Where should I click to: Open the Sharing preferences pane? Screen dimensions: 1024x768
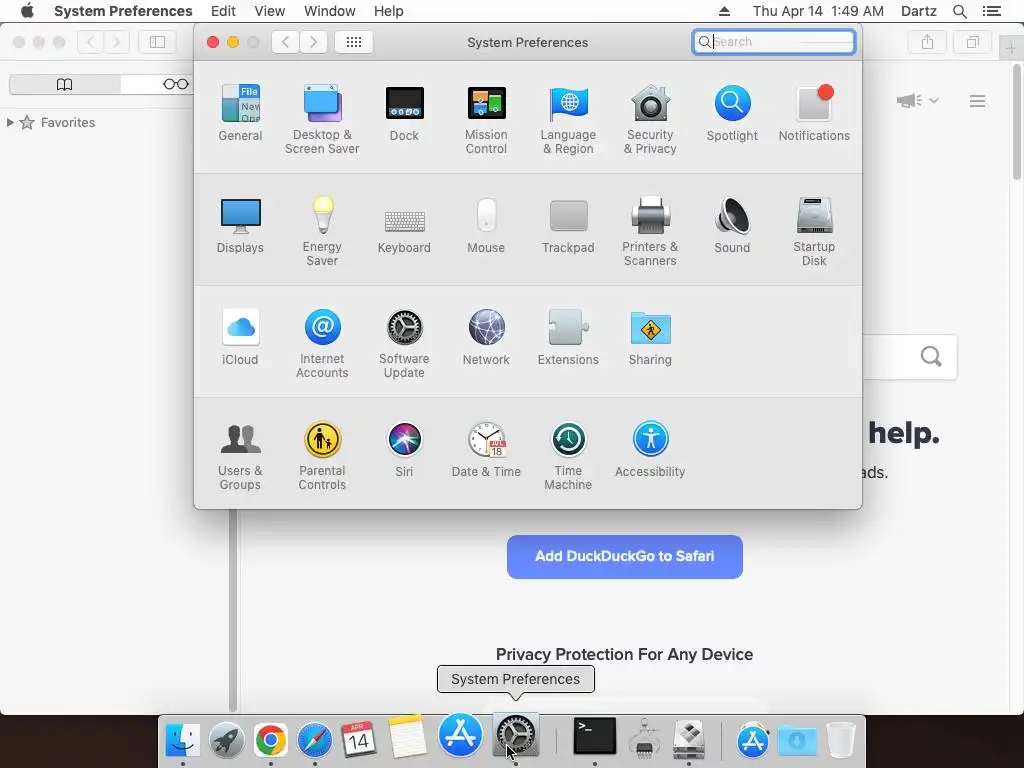(650, 337)
